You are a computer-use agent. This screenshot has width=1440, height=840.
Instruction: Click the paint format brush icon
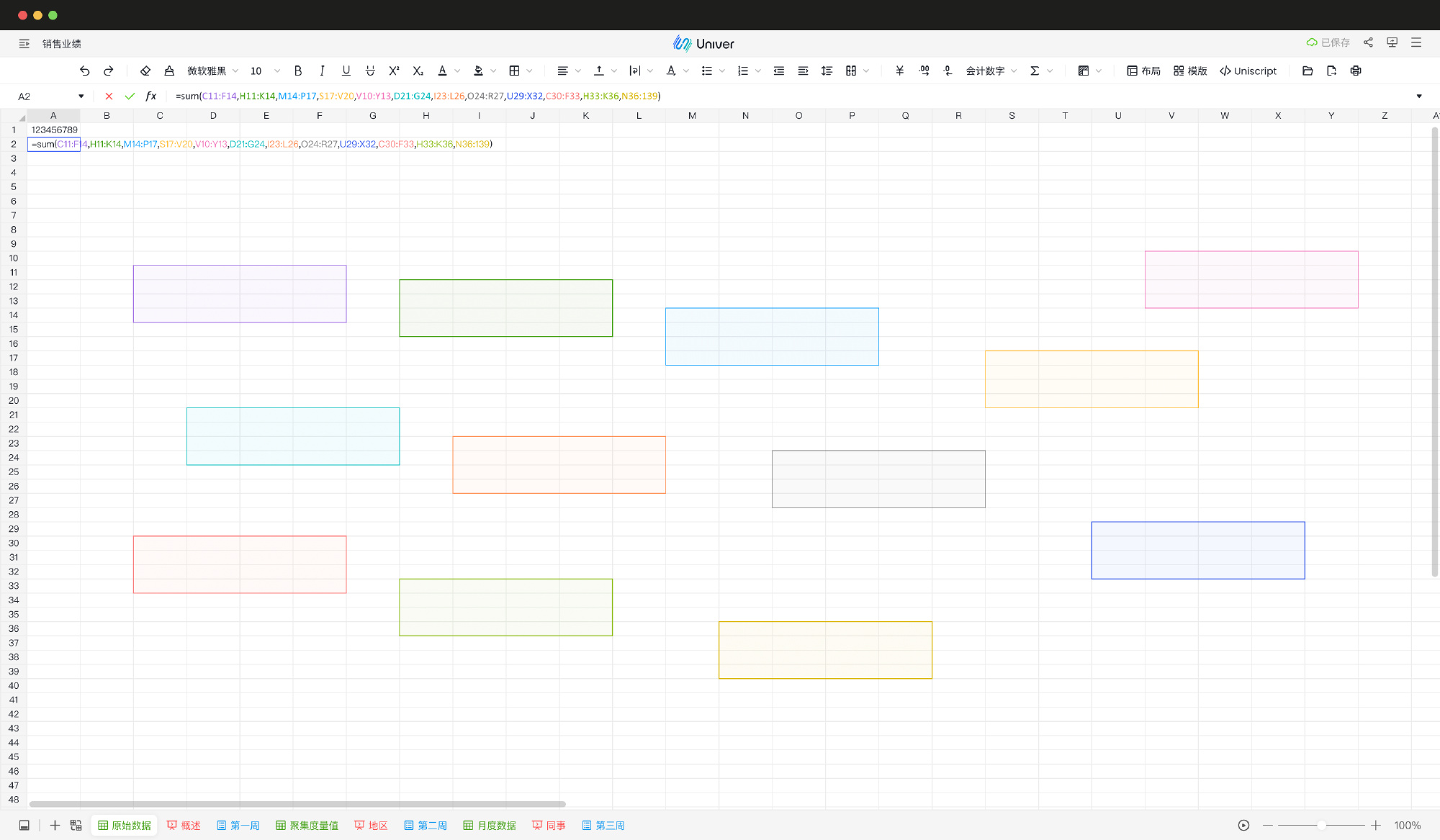[x=169, y=71]
